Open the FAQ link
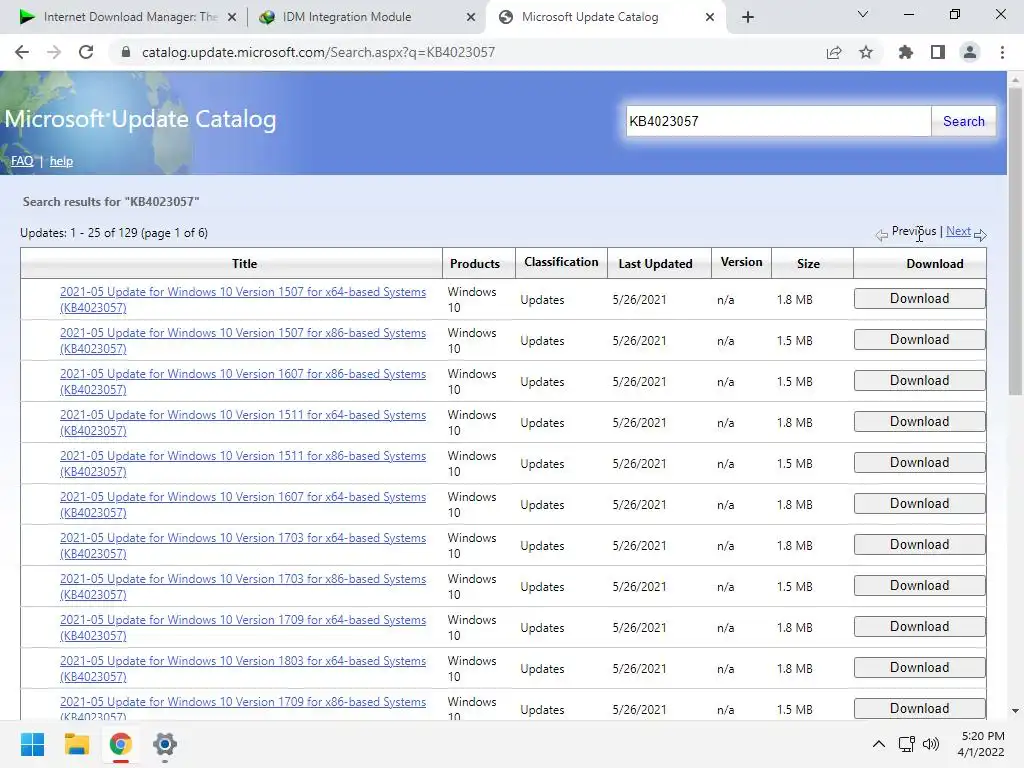Image resolution: width=1024 pixels, height=768 pixels. coord(22,161)
